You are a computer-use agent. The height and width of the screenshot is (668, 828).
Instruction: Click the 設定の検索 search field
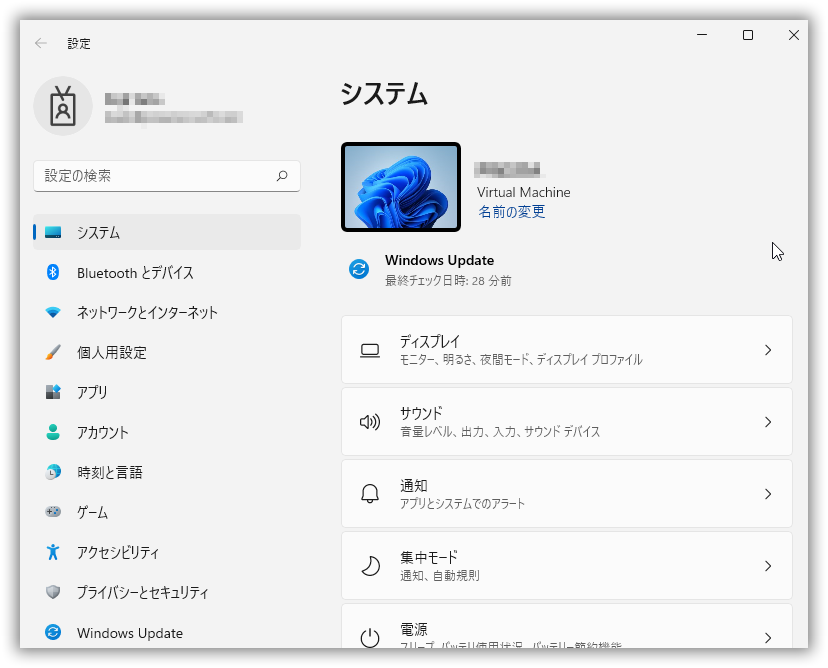point(167,176)
